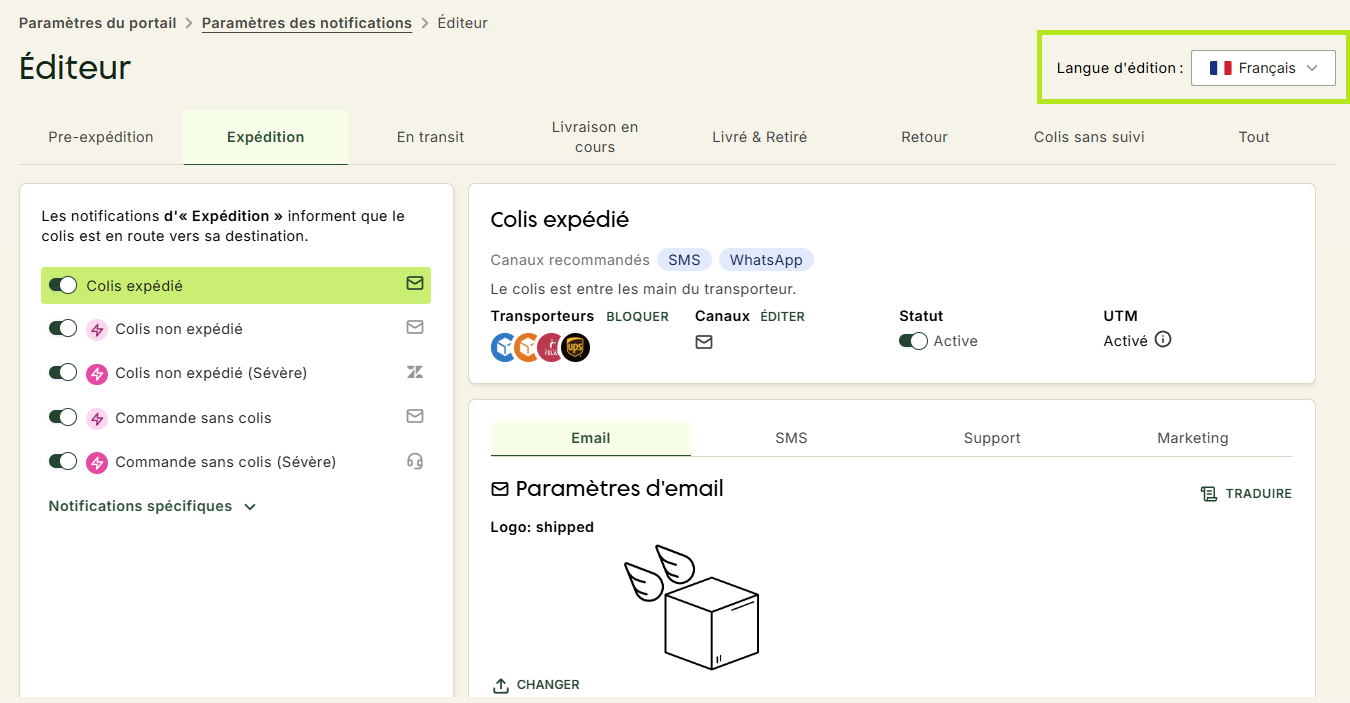Select the Expédition tab
1350x703 pixels.
266,137
